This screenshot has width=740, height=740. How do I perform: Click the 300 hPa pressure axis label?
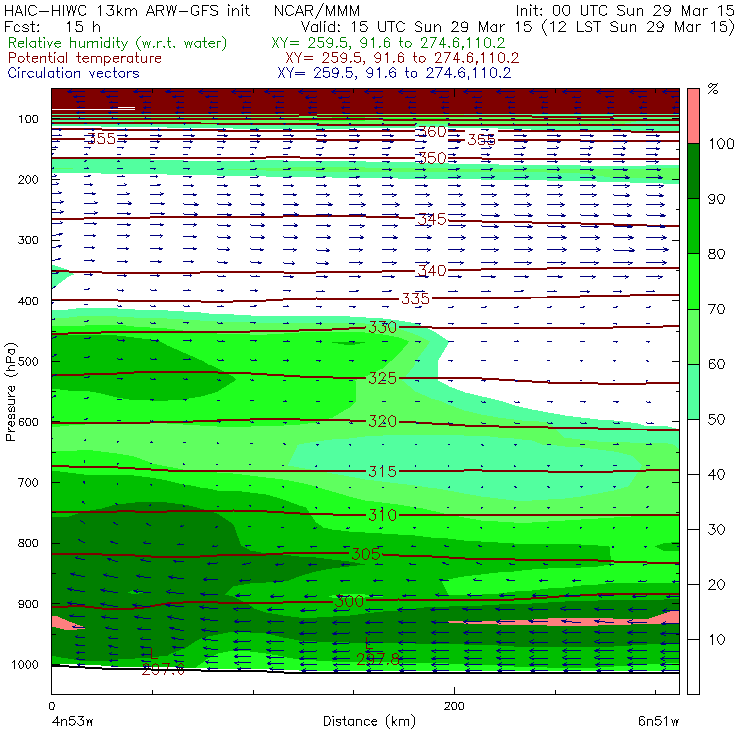pyautogui.click(x=28, y=240)
